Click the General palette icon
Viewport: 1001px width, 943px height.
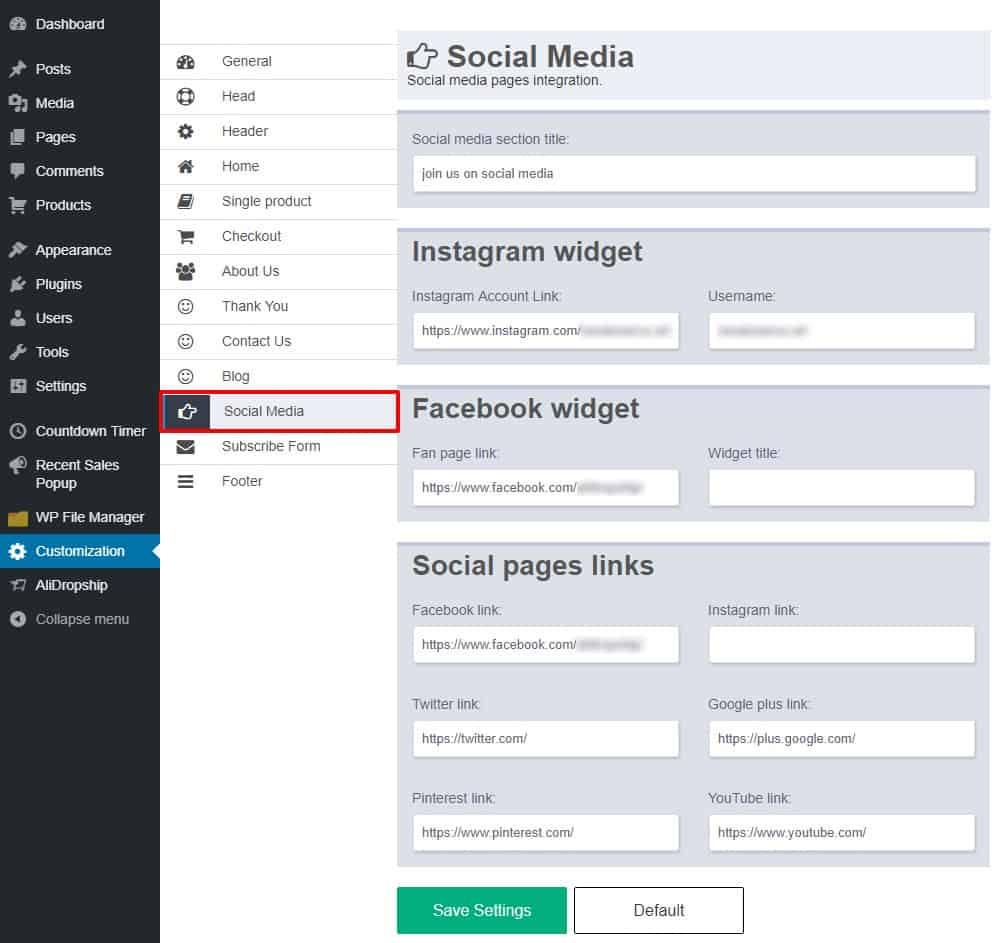pyautogui.click(x=186, y=62)
